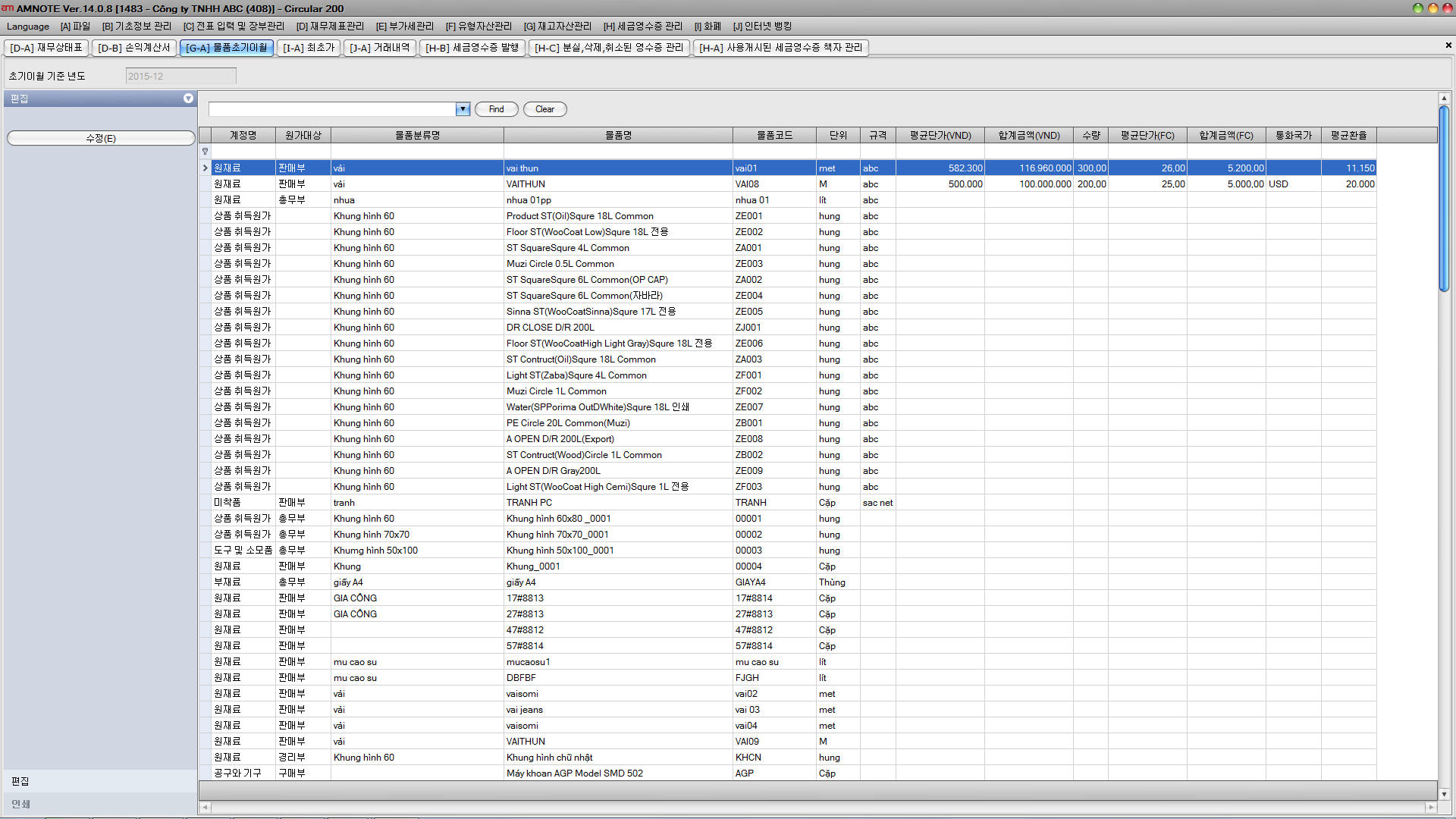Click the green window control button

tap(1417, 8)
